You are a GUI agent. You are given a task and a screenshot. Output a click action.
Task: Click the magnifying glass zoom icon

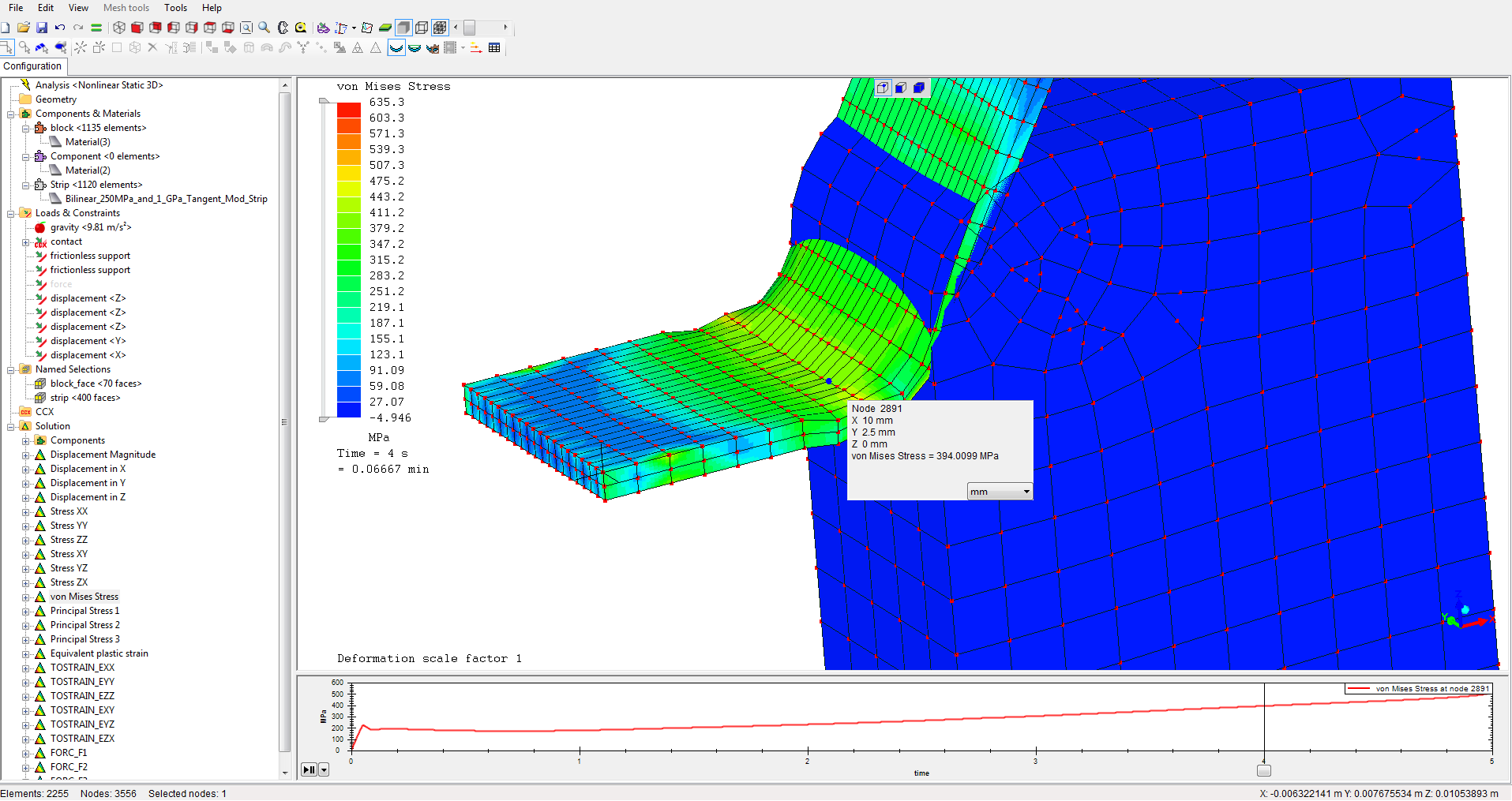point(265,28)
